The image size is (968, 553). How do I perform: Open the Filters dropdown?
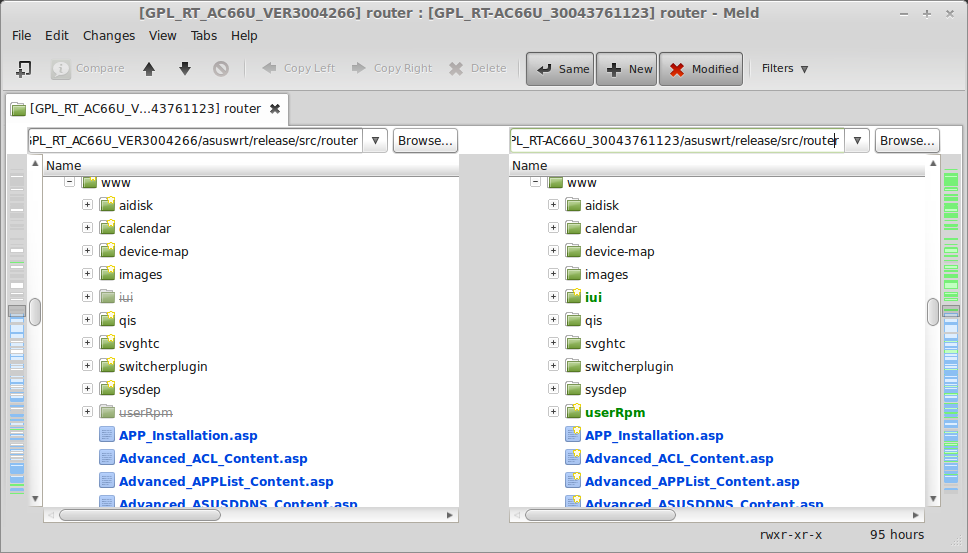785,69
